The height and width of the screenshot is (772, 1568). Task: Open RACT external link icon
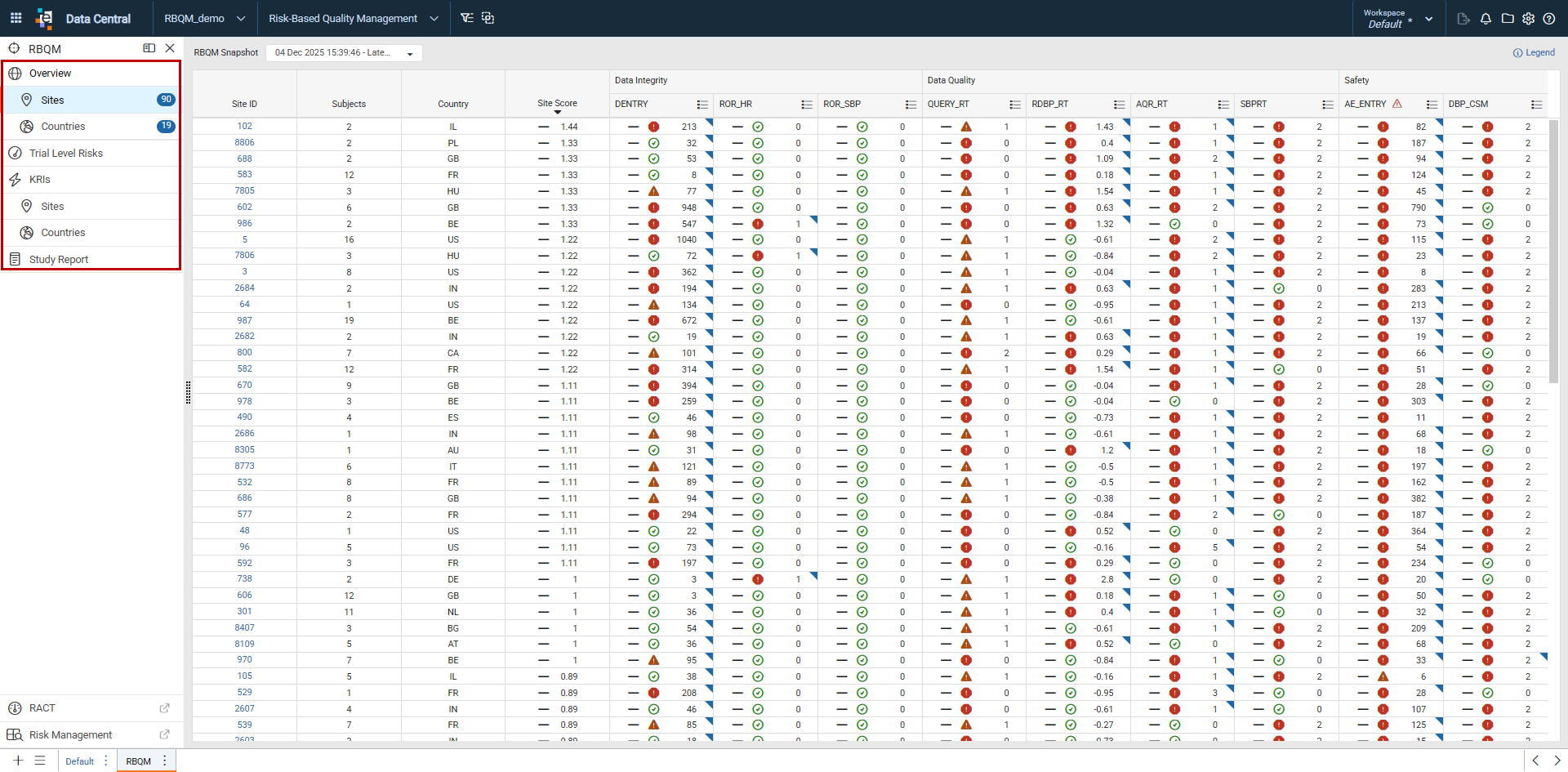164,708
